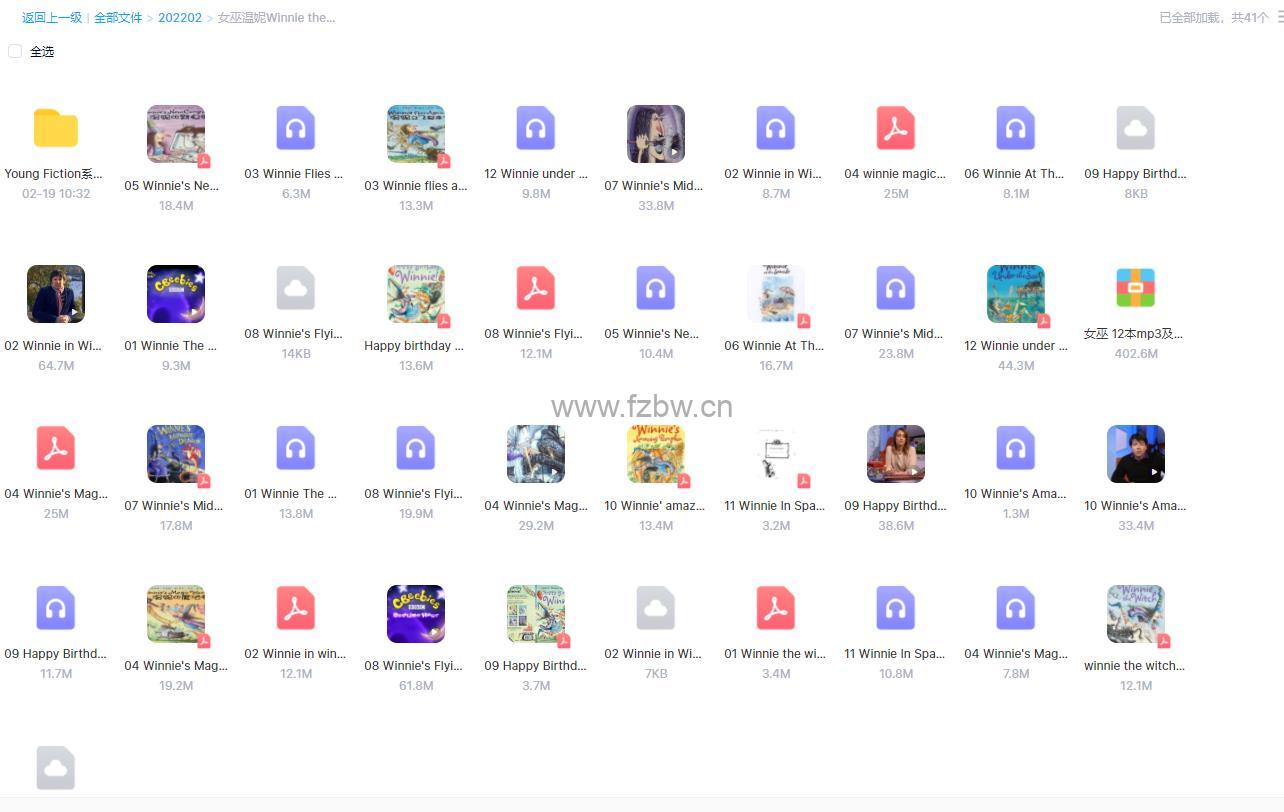Play the 02 Winnie in Wi... video (64.7M)

tap(56, 294)
